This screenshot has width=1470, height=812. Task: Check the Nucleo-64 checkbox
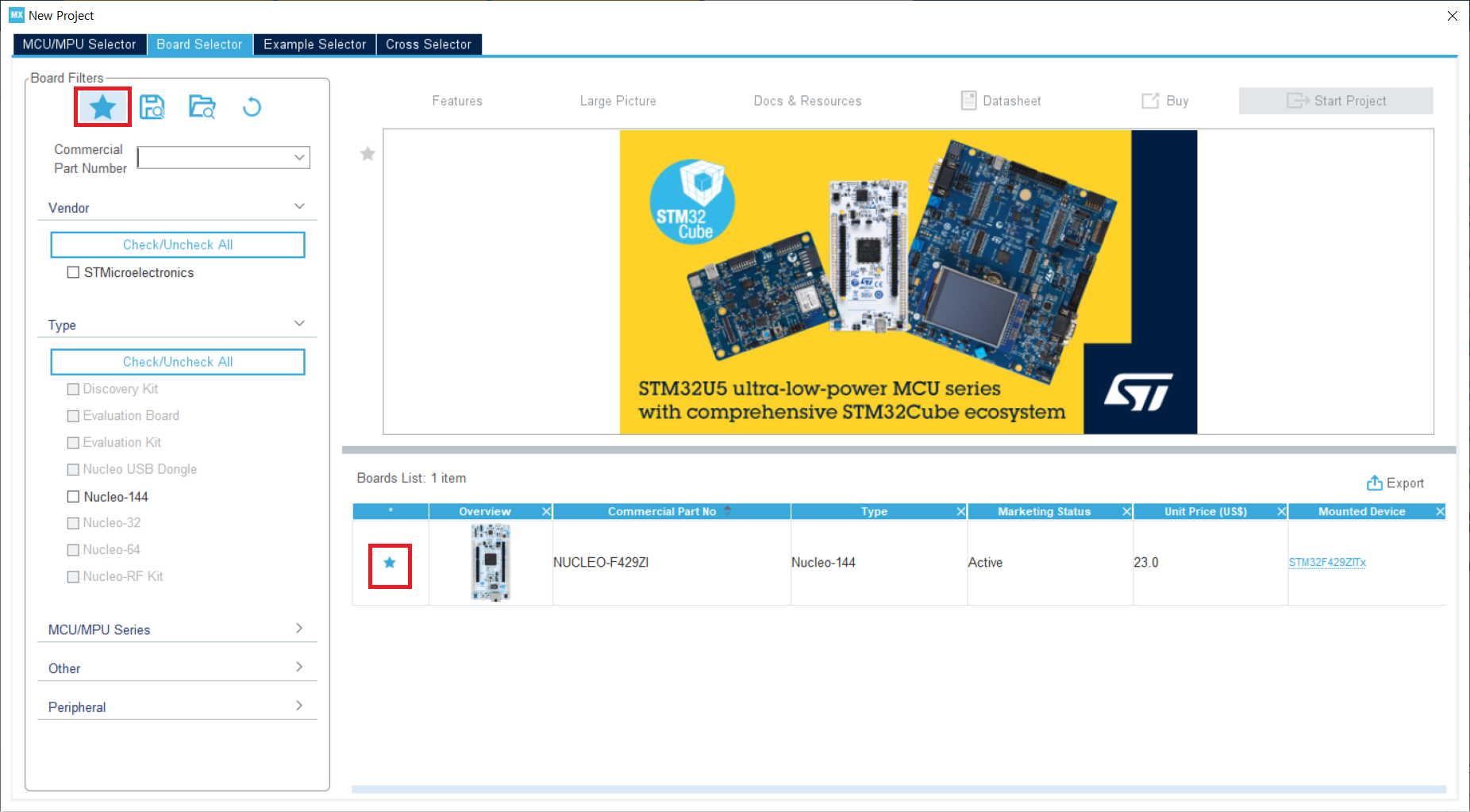click(73, 550)
